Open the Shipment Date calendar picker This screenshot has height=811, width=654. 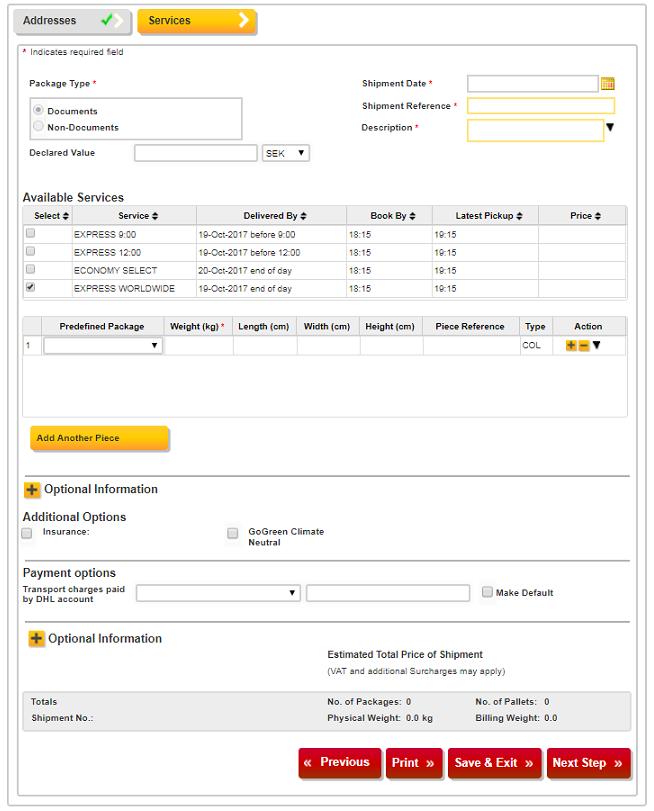coord(607,83)
